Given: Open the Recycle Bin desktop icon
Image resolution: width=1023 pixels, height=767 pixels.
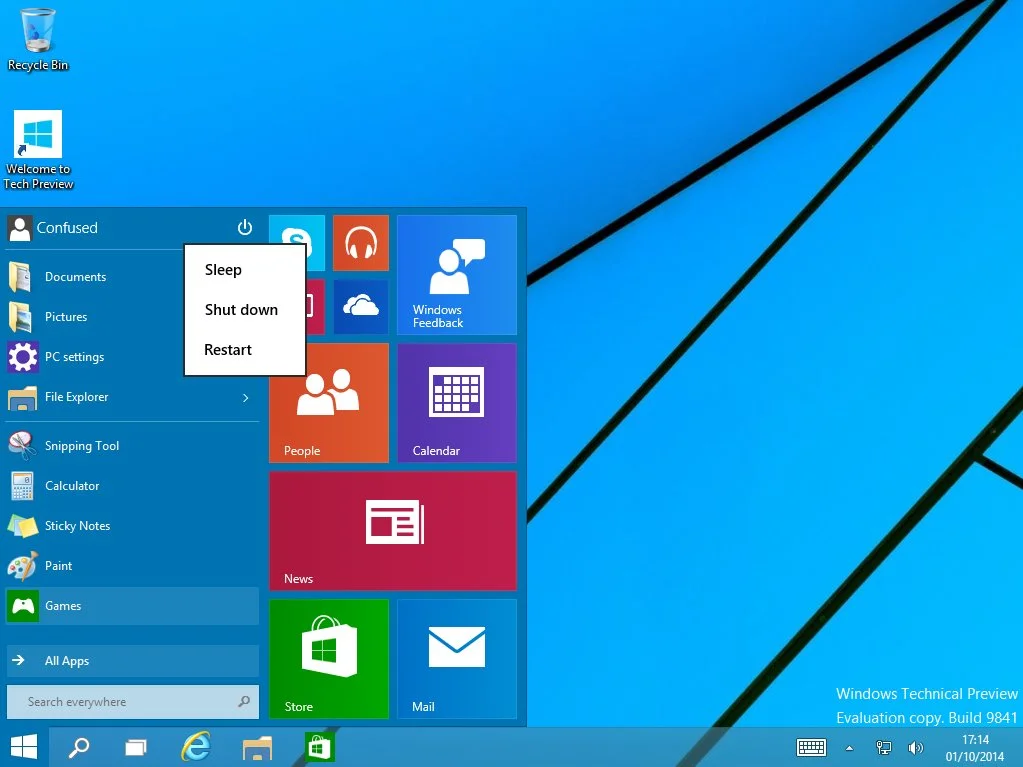Looking at the screenshot, I should pyautogui.click(x=38, y=39).
